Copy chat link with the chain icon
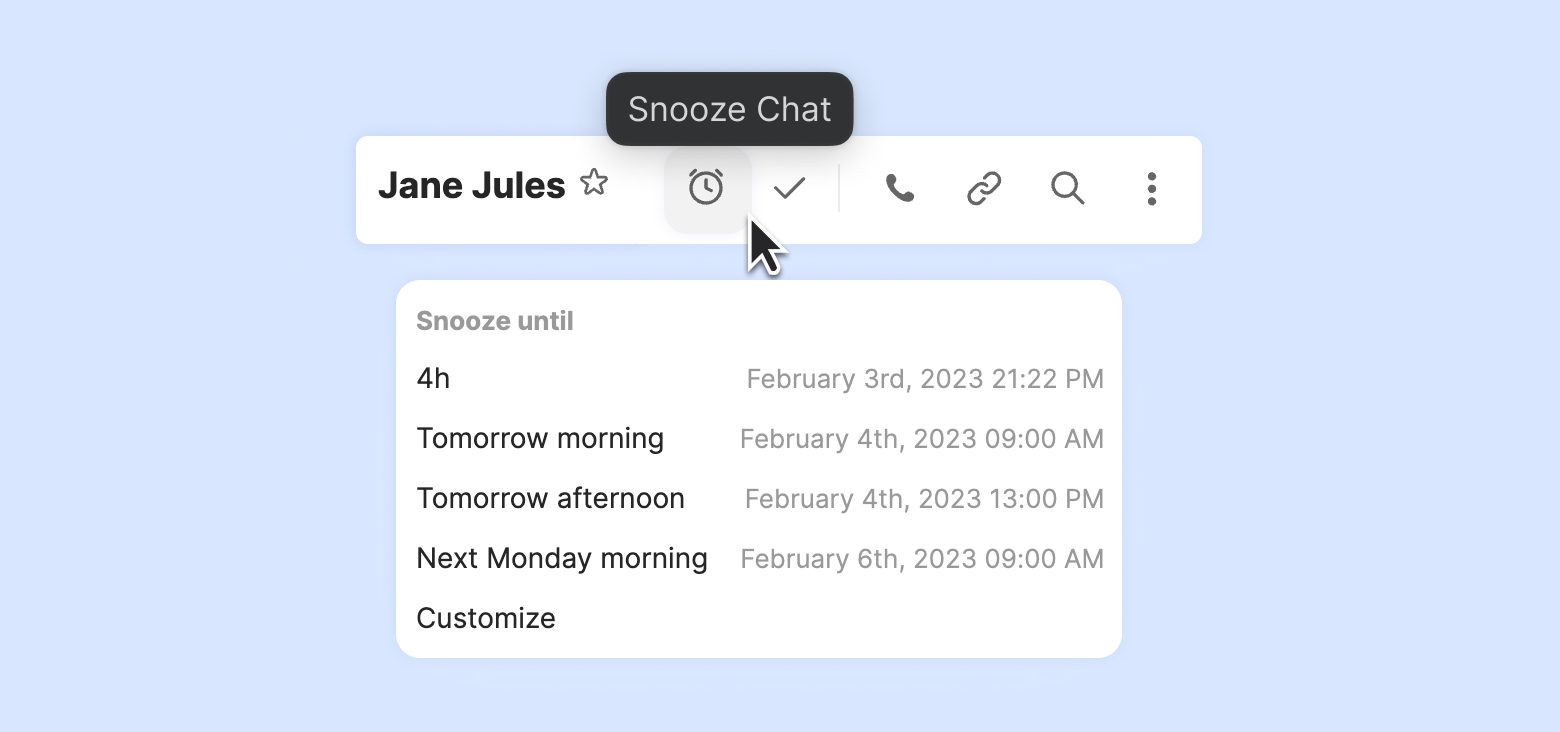 984,188
